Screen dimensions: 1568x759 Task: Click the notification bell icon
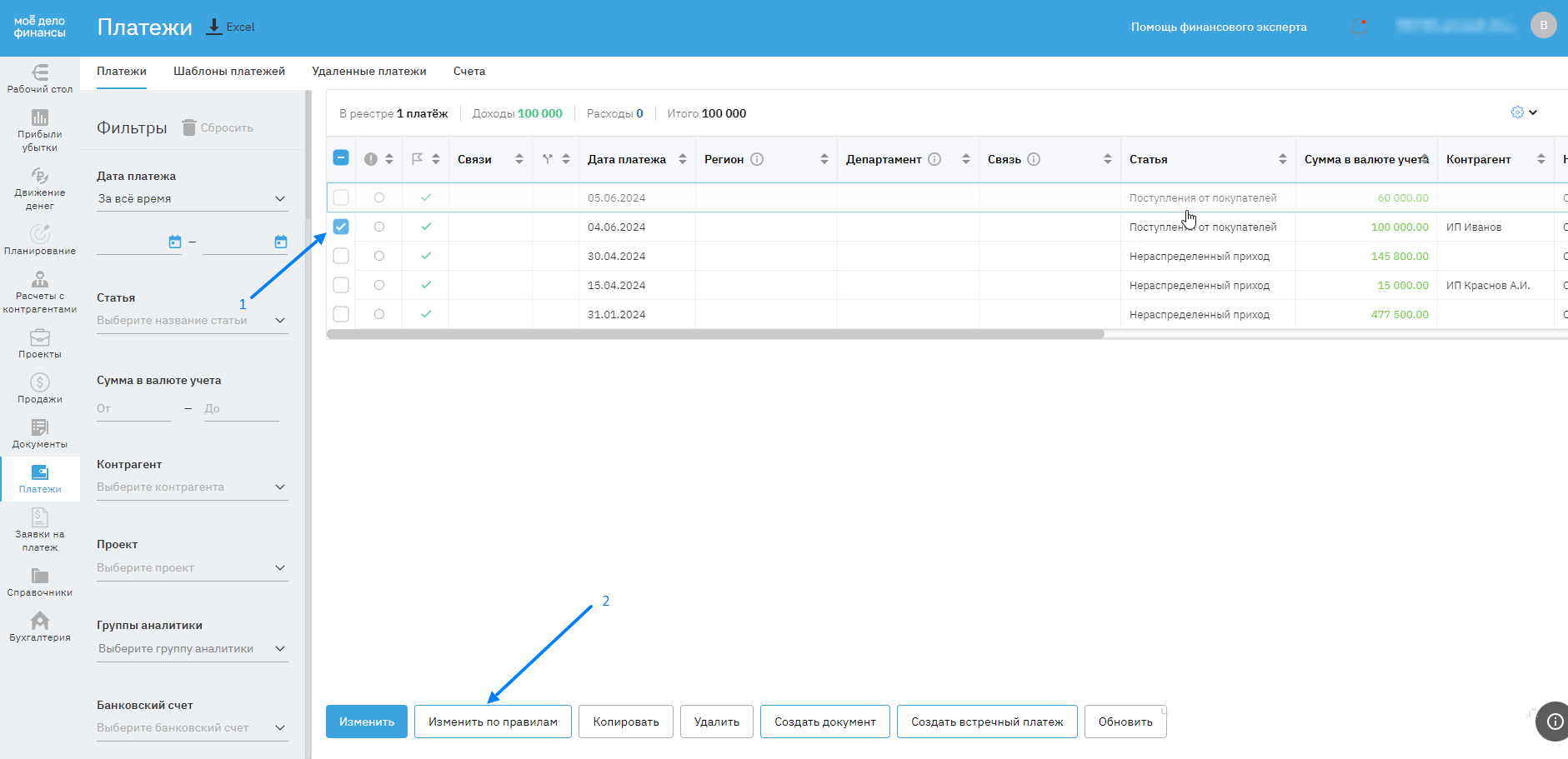tap(1358, 27)
